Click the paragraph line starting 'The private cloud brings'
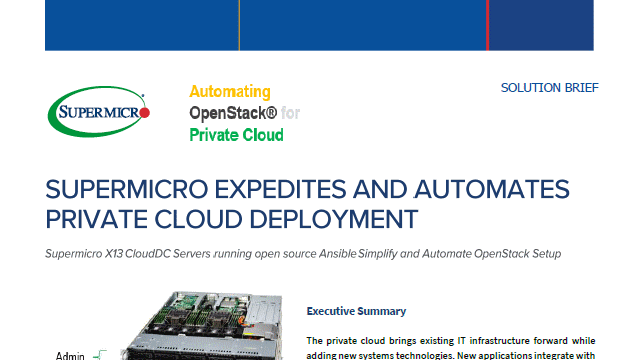Viewport: 640px width, 360px height. (x=451, y=340)
